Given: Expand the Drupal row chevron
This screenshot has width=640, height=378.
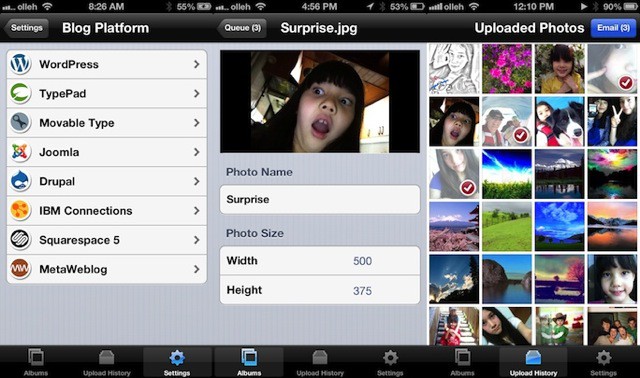Looking at the screenshot, I should tap(197, 181).
